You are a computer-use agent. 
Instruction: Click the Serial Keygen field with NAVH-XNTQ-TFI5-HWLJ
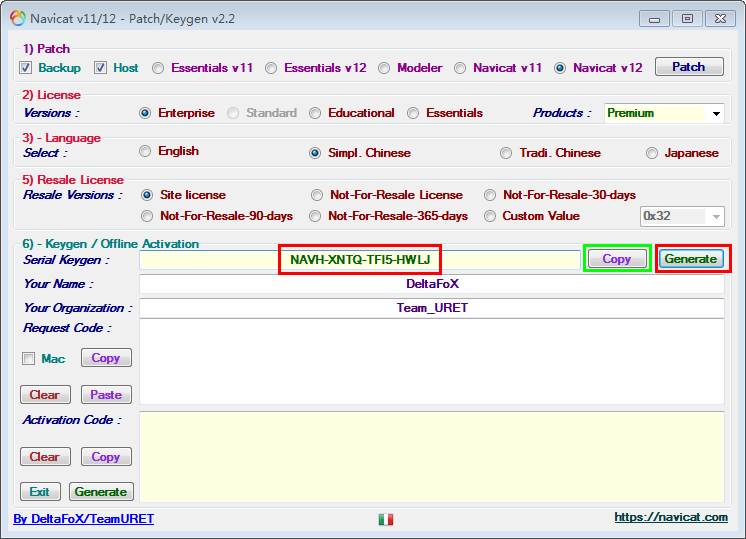(360, 260)
